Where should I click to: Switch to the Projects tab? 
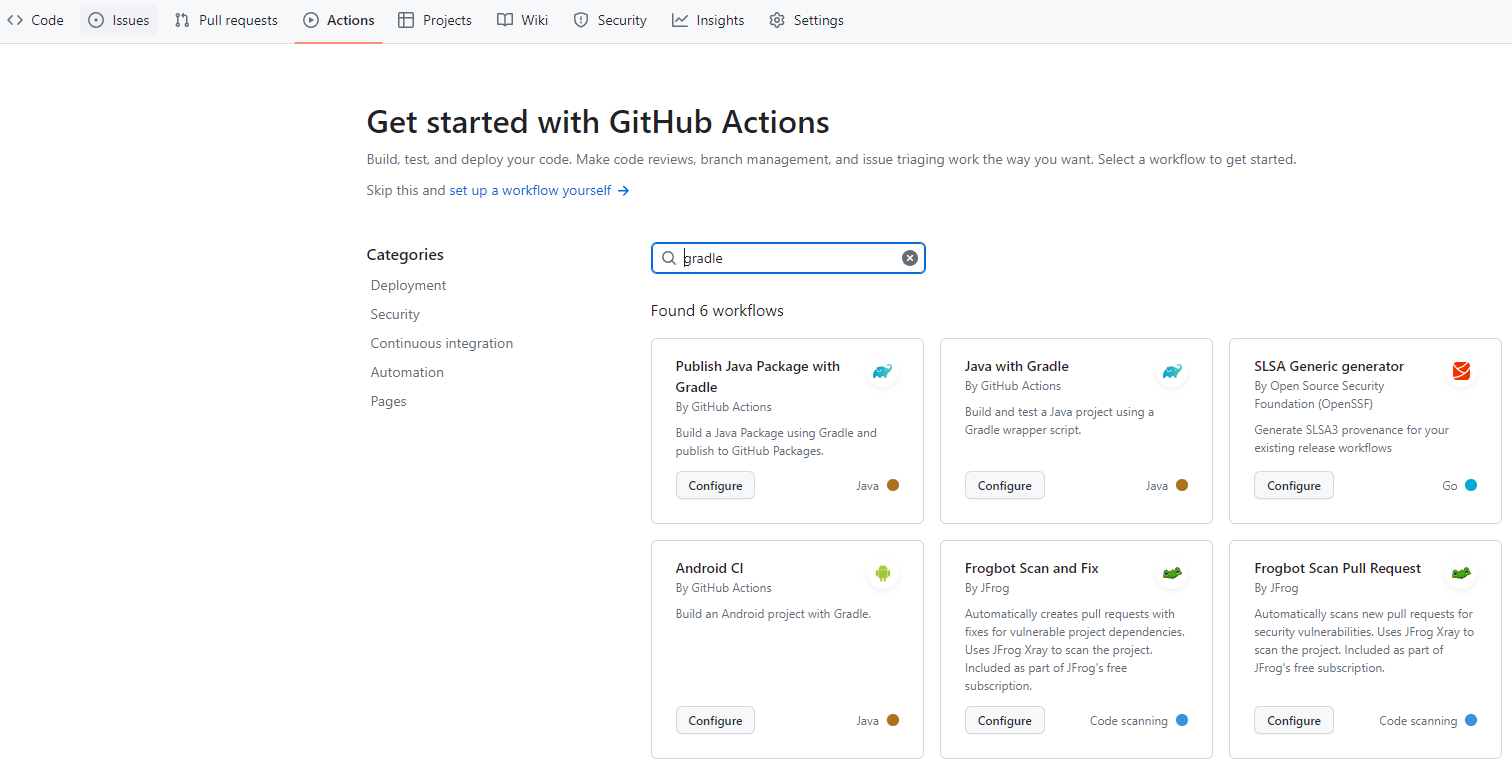tap(435, 20)
